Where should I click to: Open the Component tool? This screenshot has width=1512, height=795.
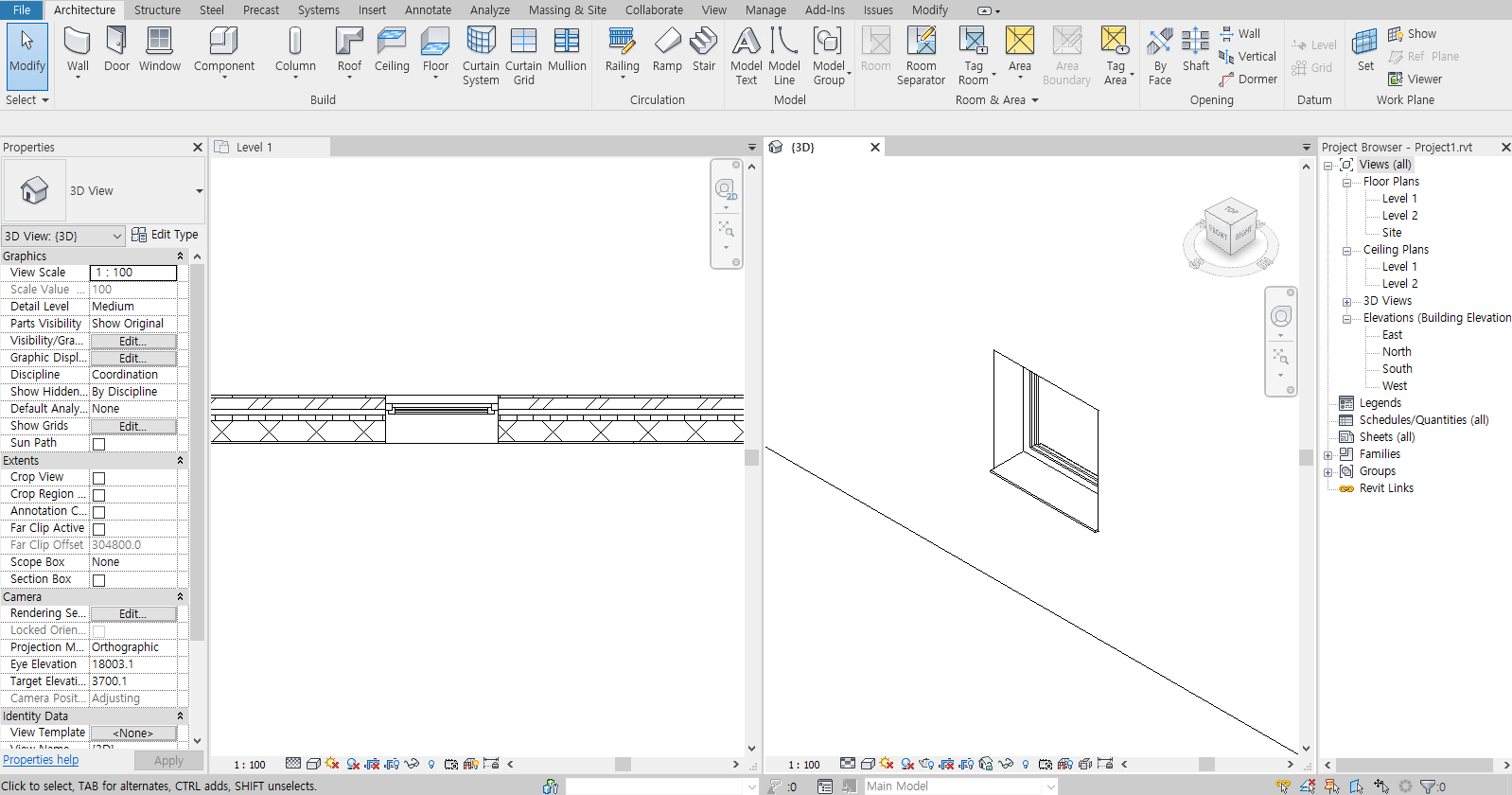(x=224, y=50)
